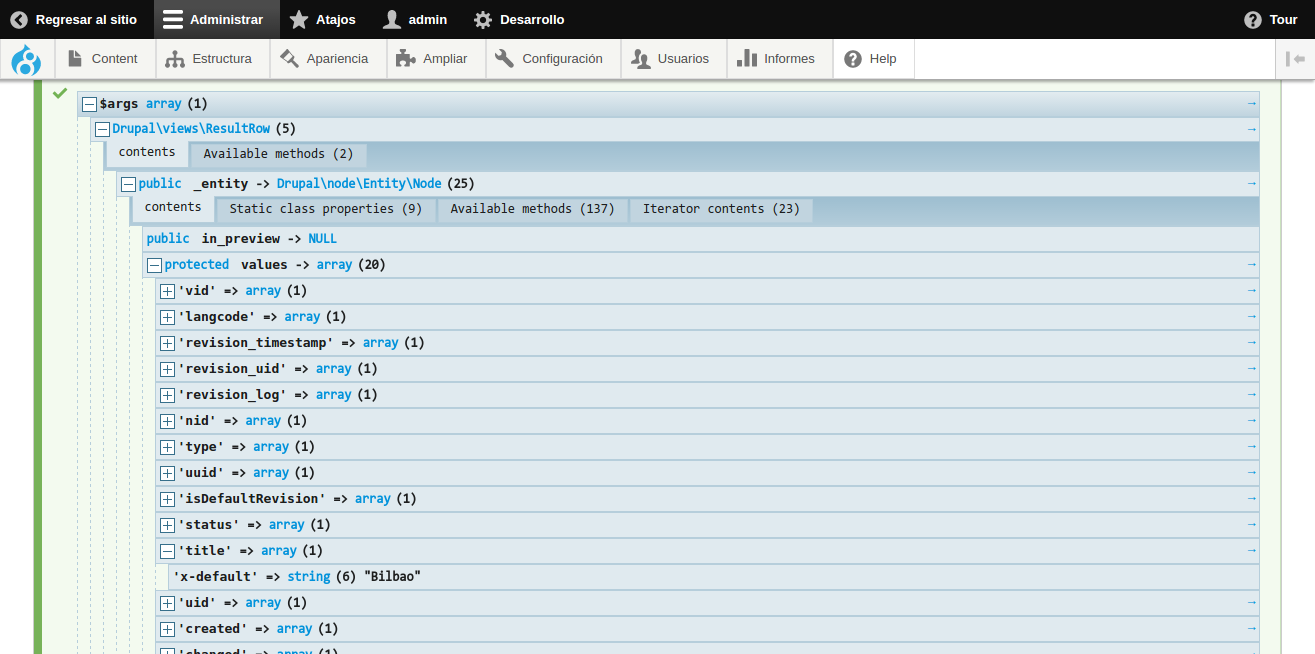
Task: Click the Estructura hierarchy icon
Action: tap(175, 59)
